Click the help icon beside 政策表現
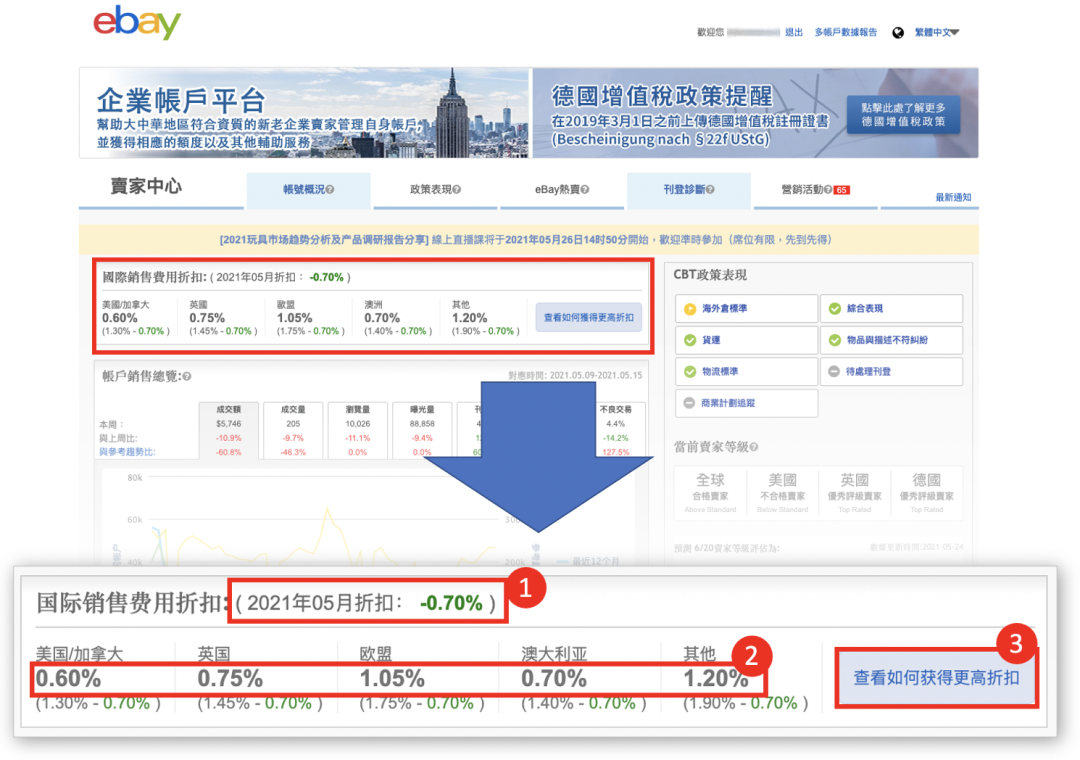This screenshot has height=760, width=1080. (457, 189)
